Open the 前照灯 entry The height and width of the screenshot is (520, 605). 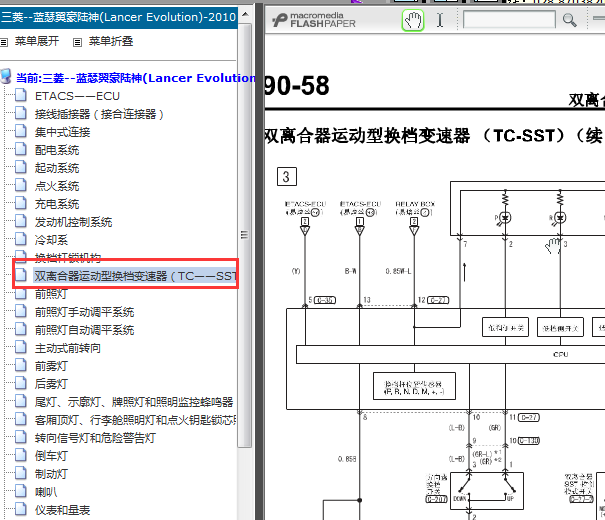(51, 294)
